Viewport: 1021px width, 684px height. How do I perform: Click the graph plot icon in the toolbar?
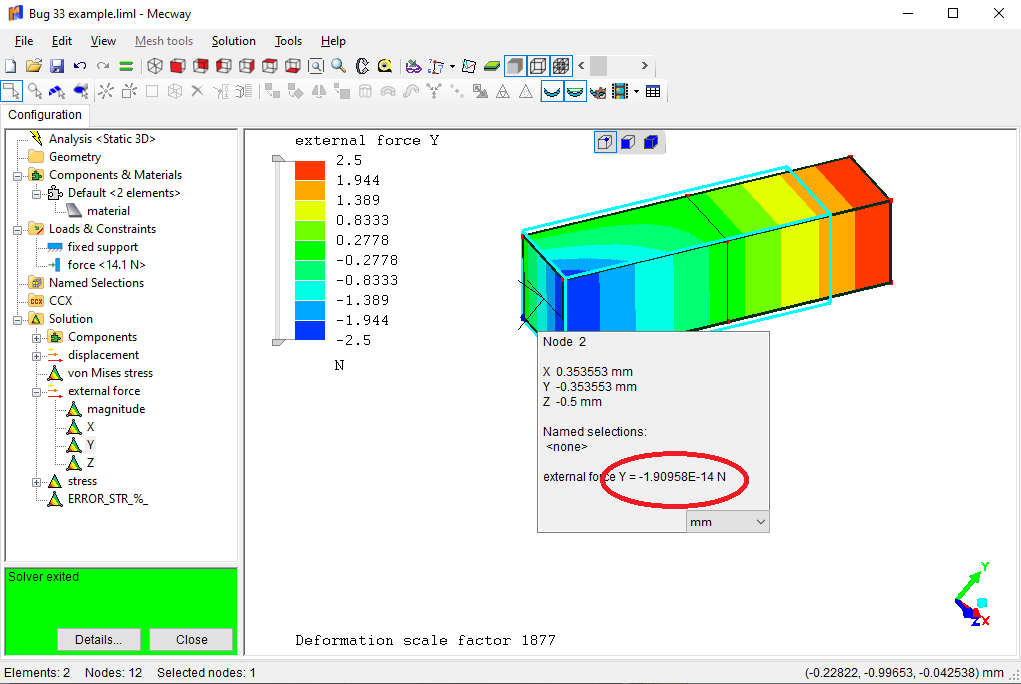click(469, 66)
